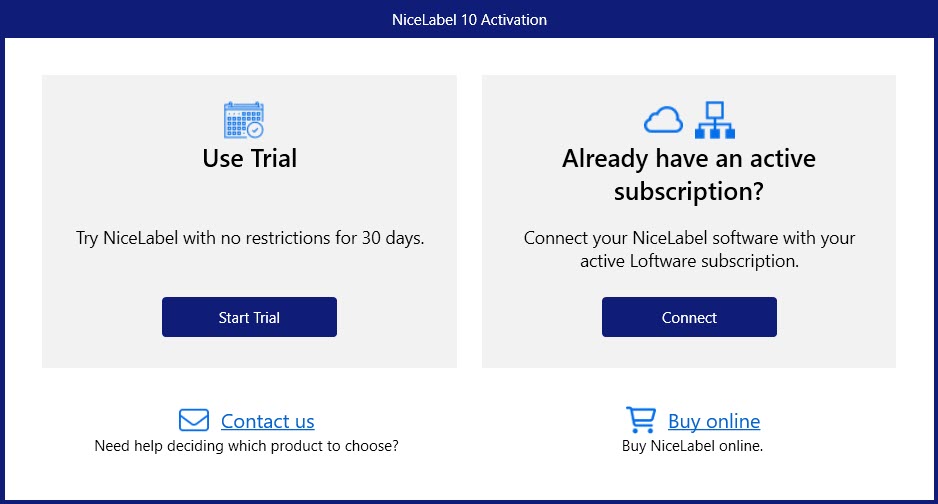Click the network hierarchy icon
The width and height of the screenshot is (938, 504).
click(715, 120)
